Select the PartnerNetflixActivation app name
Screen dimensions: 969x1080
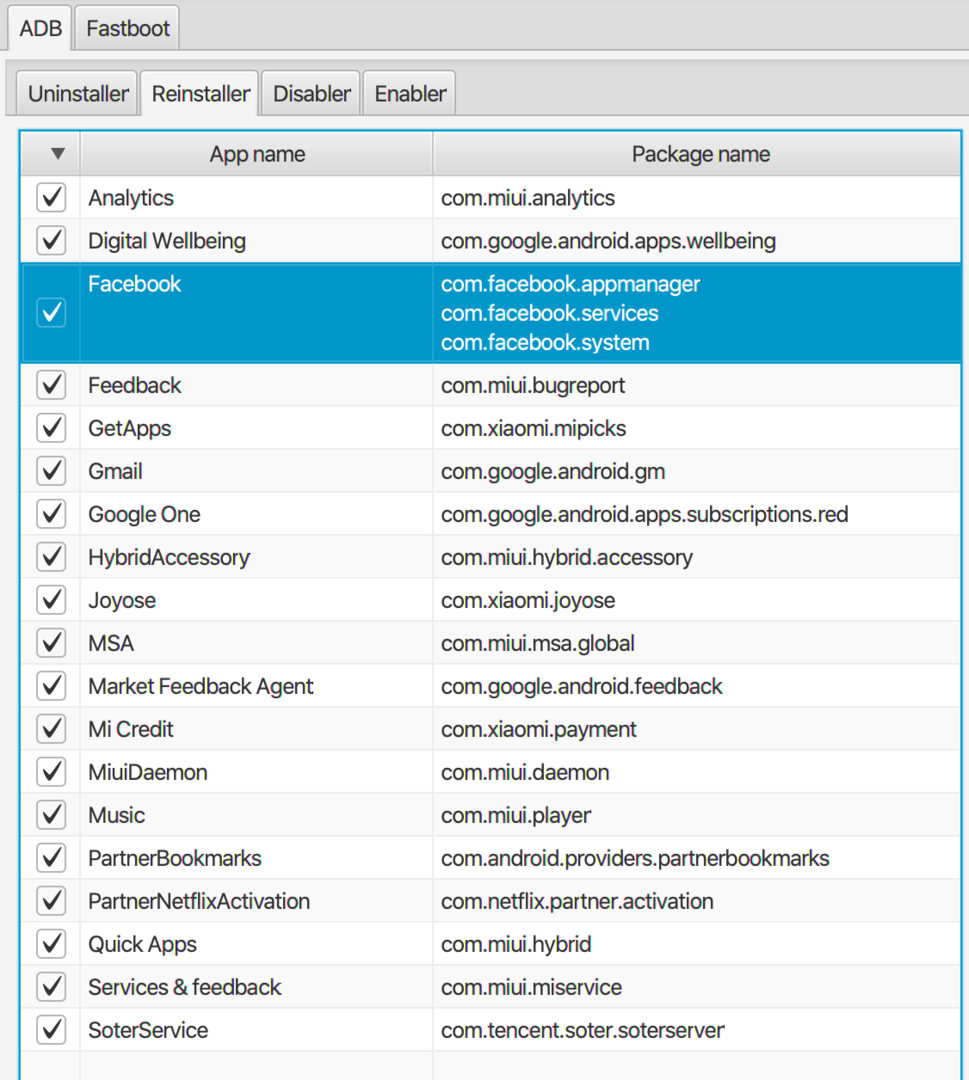point(199,901)
